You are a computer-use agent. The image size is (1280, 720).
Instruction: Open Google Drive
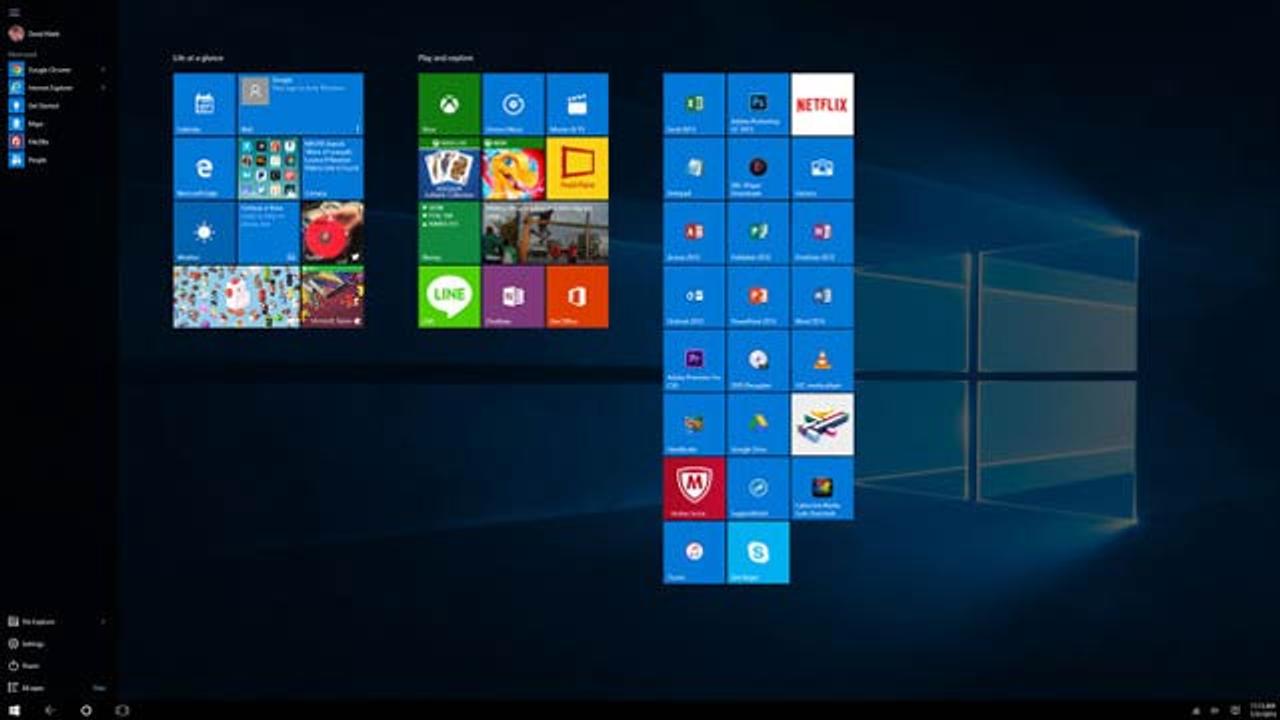[x=758, y=425]
